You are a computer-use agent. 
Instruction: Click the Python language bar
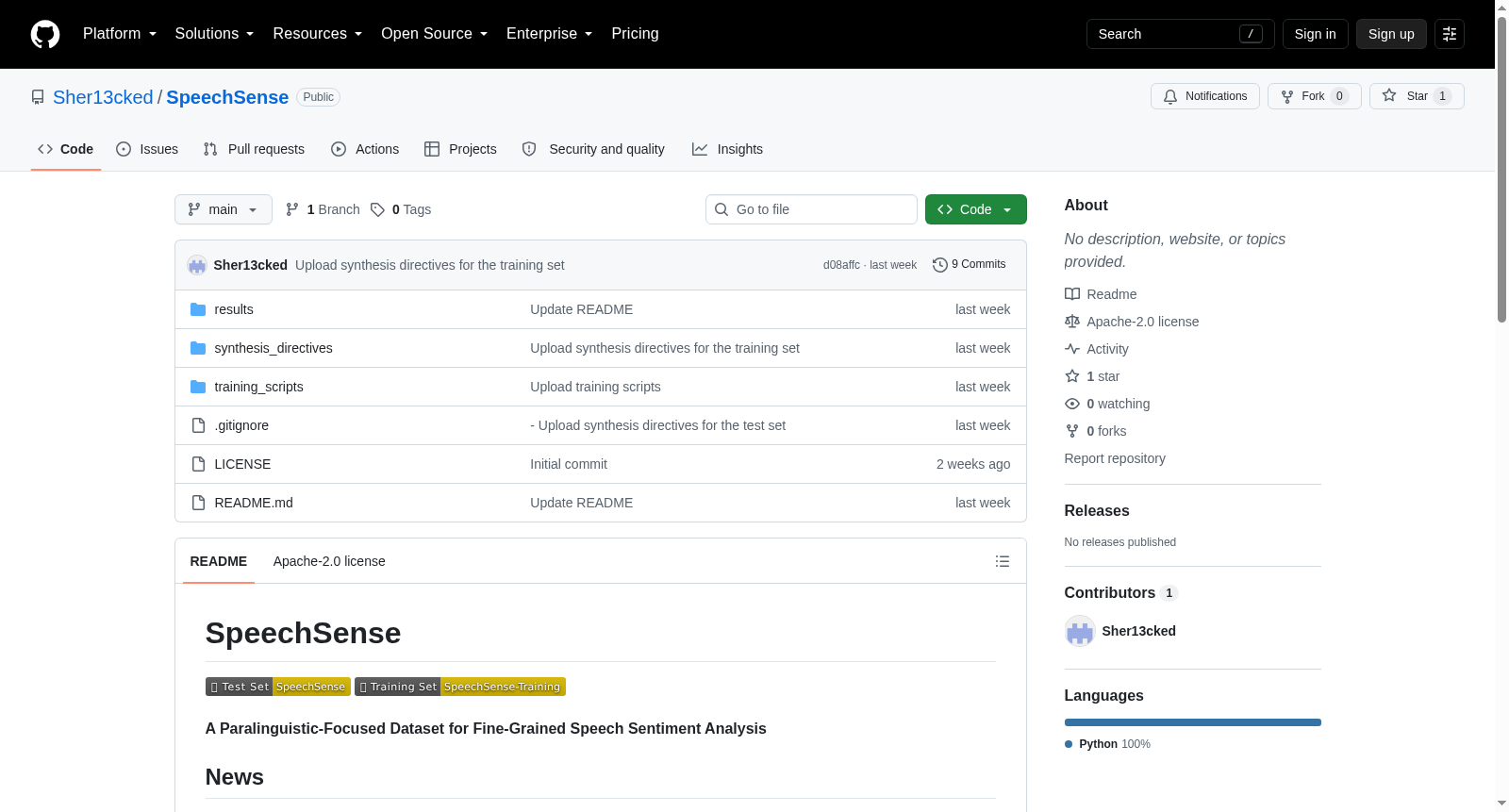(1193, 722)
